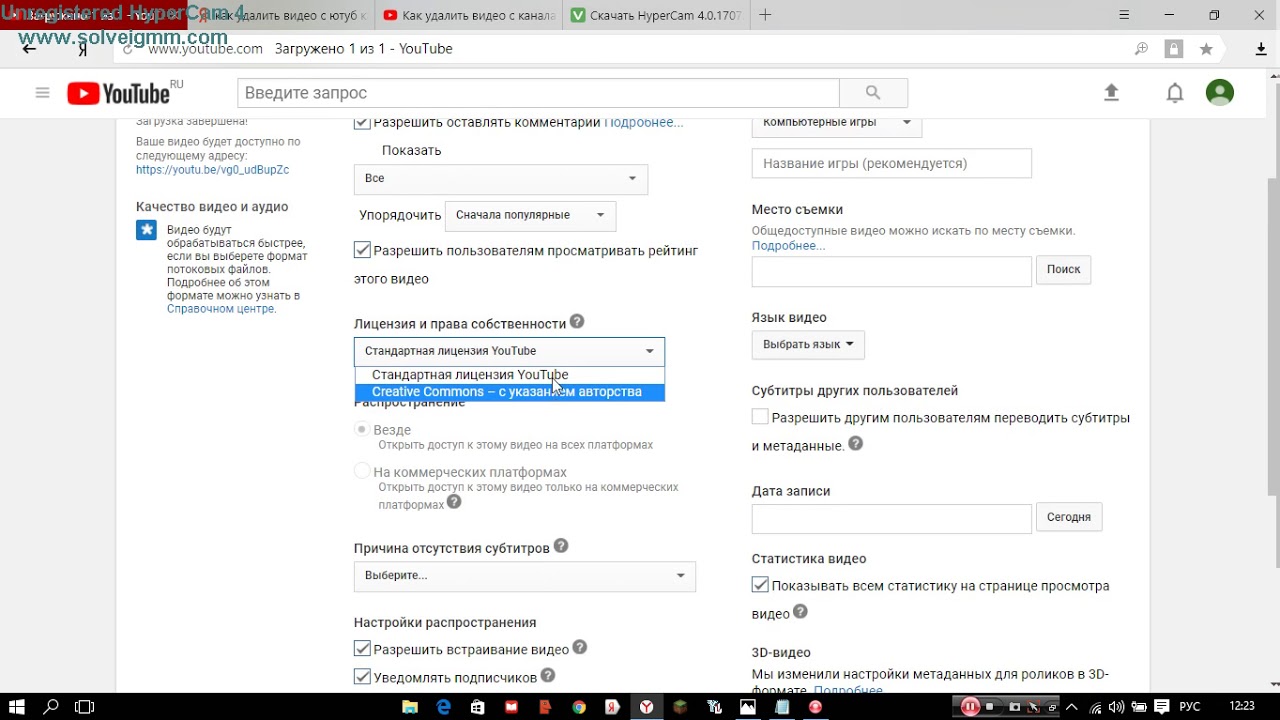Focus the YouTube search box
Screen dimensions: 1280x720
tap(538, 93)
